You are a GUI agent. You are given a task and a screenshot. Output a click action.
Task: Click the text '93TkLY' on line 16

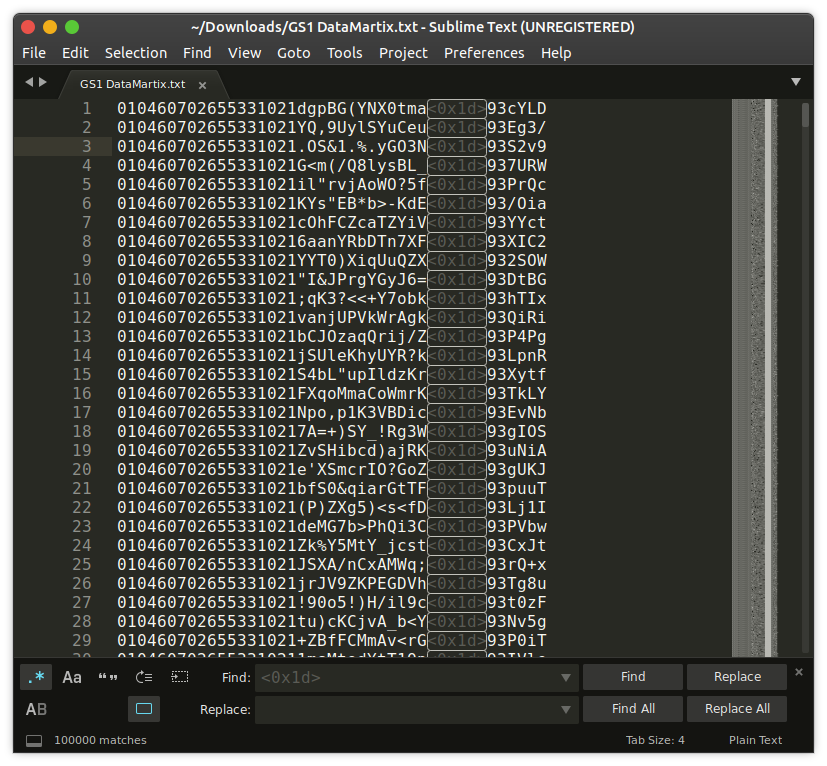(x=516, y=394)
